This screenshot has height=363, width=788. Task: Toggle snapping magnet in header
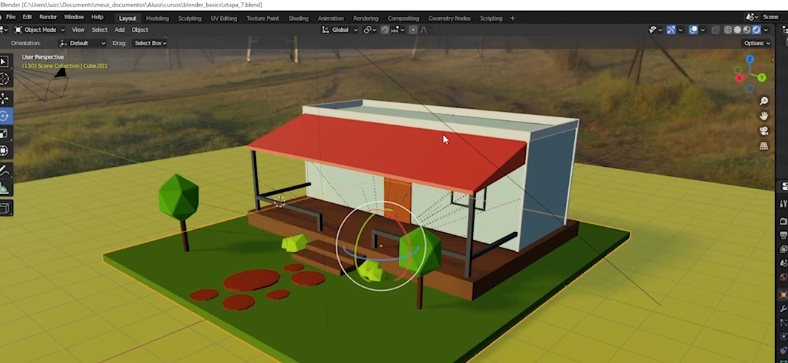point(385,30)
